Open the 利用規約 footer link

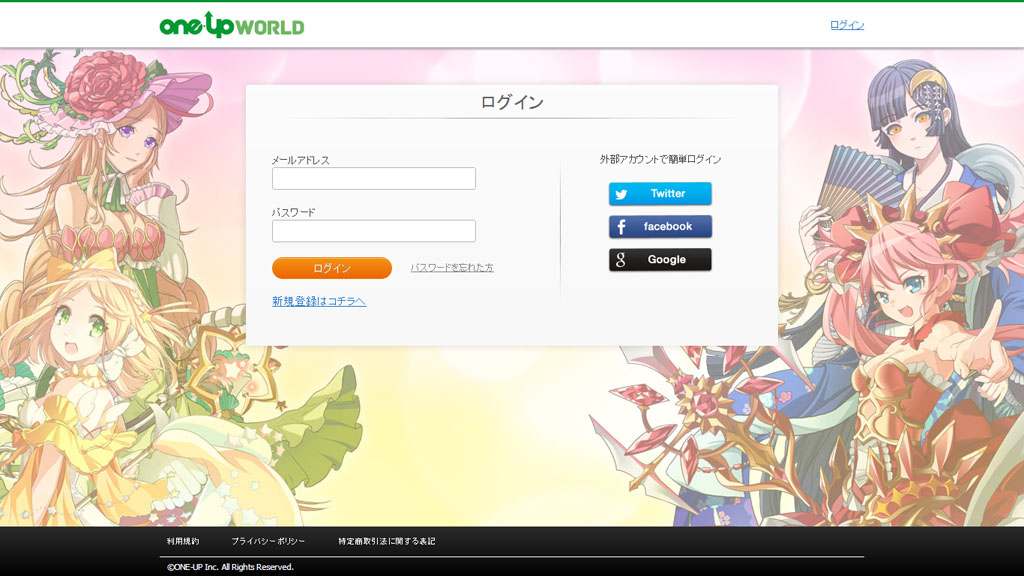click(x=183, y=541)
